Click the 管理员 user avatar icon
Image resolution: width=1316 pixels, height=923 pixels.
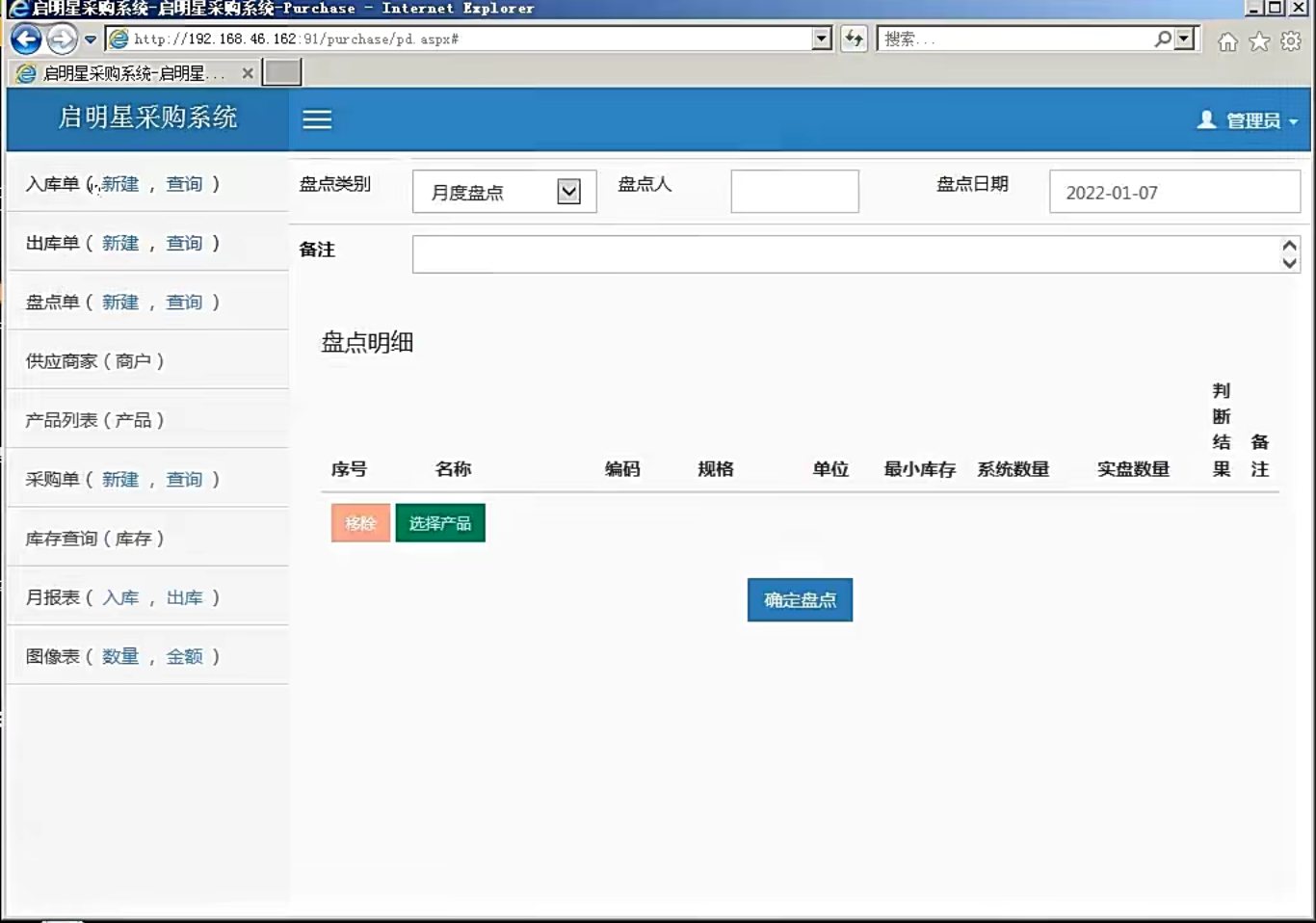(x=1206, y=119)
